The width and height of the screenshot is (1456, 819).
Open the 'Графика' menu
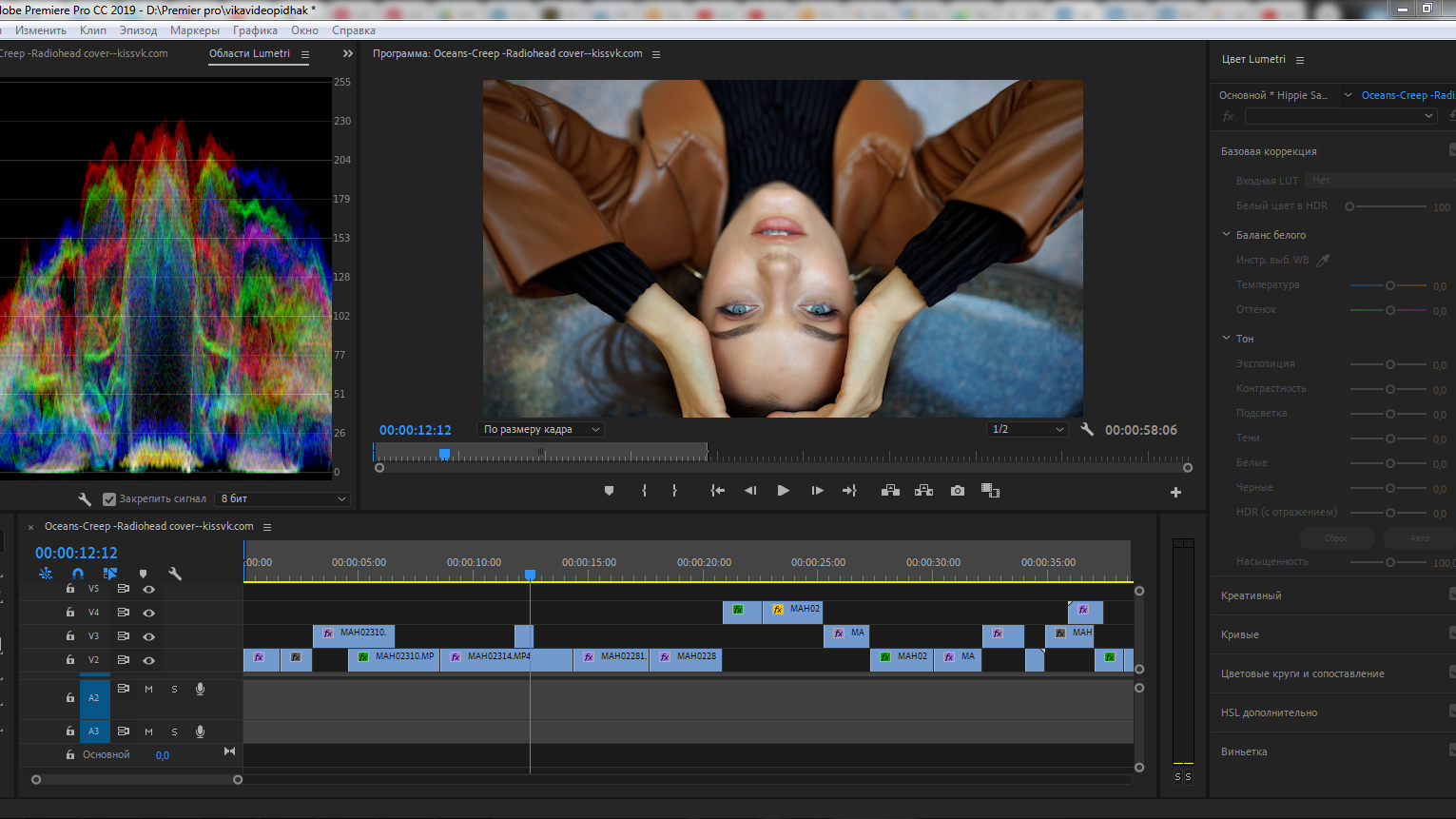(255, 30)
